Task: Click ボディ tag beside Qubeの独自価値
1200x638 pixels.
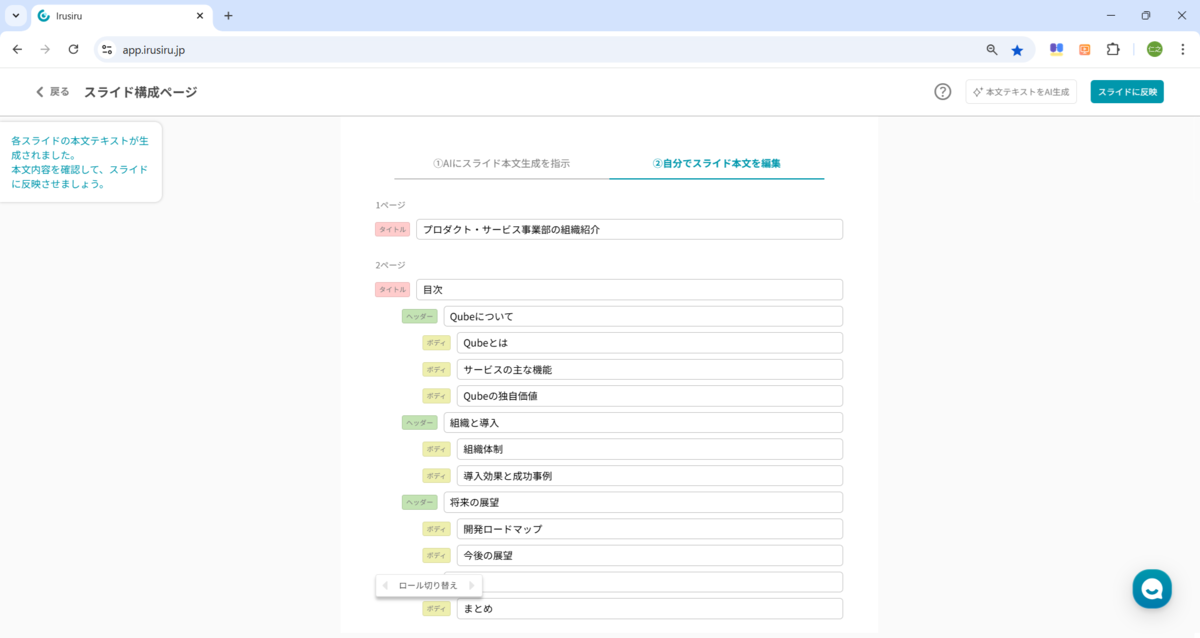Action: coord(436,395)
